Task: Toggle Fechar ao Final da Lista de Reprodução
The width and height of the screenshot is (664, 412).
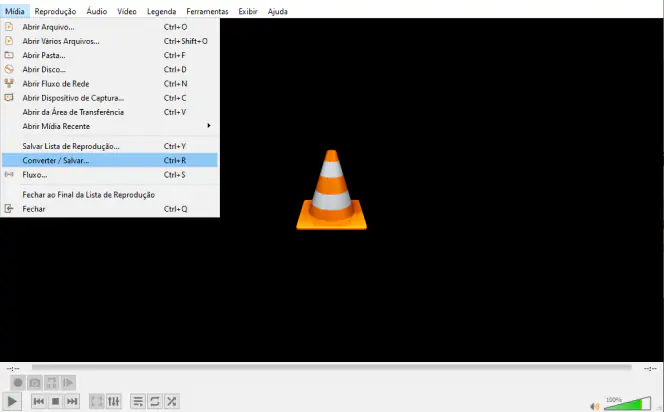Action: click(x=110, y=195)
